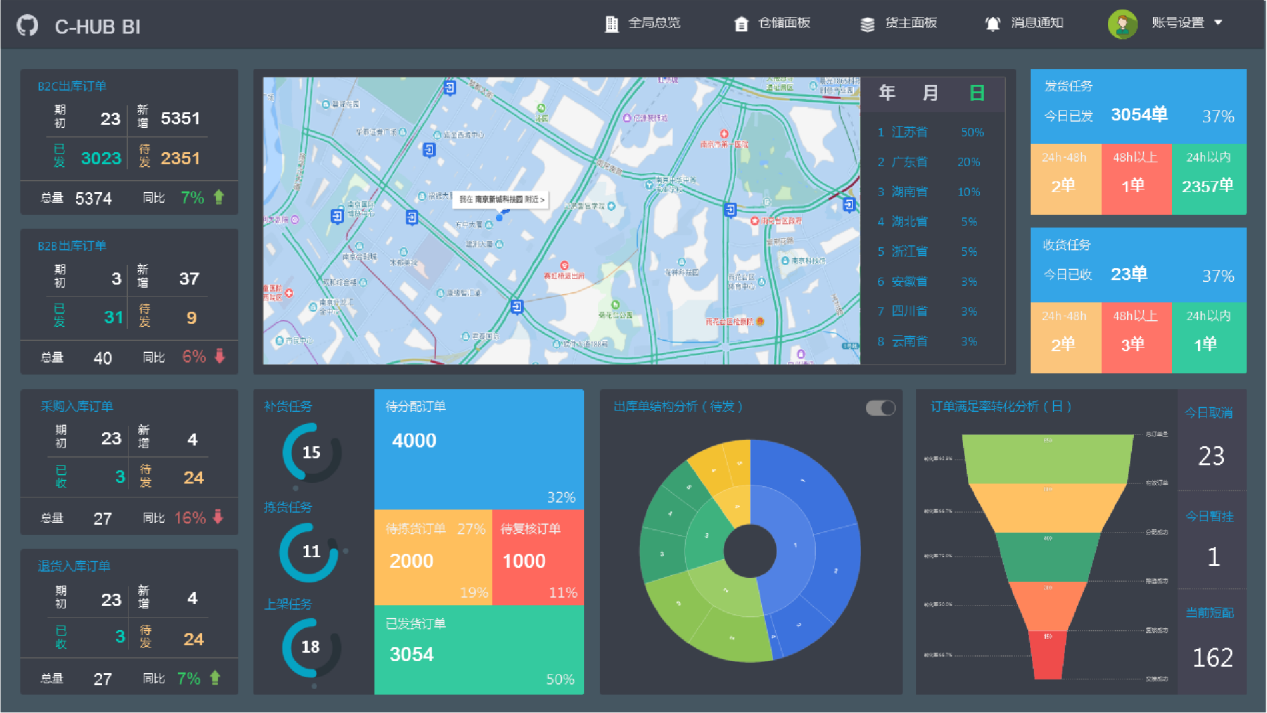Screen dimensions: 1267x713
Task: Click the 货主面板 stack icon
Action: click(x=868, y=24)
